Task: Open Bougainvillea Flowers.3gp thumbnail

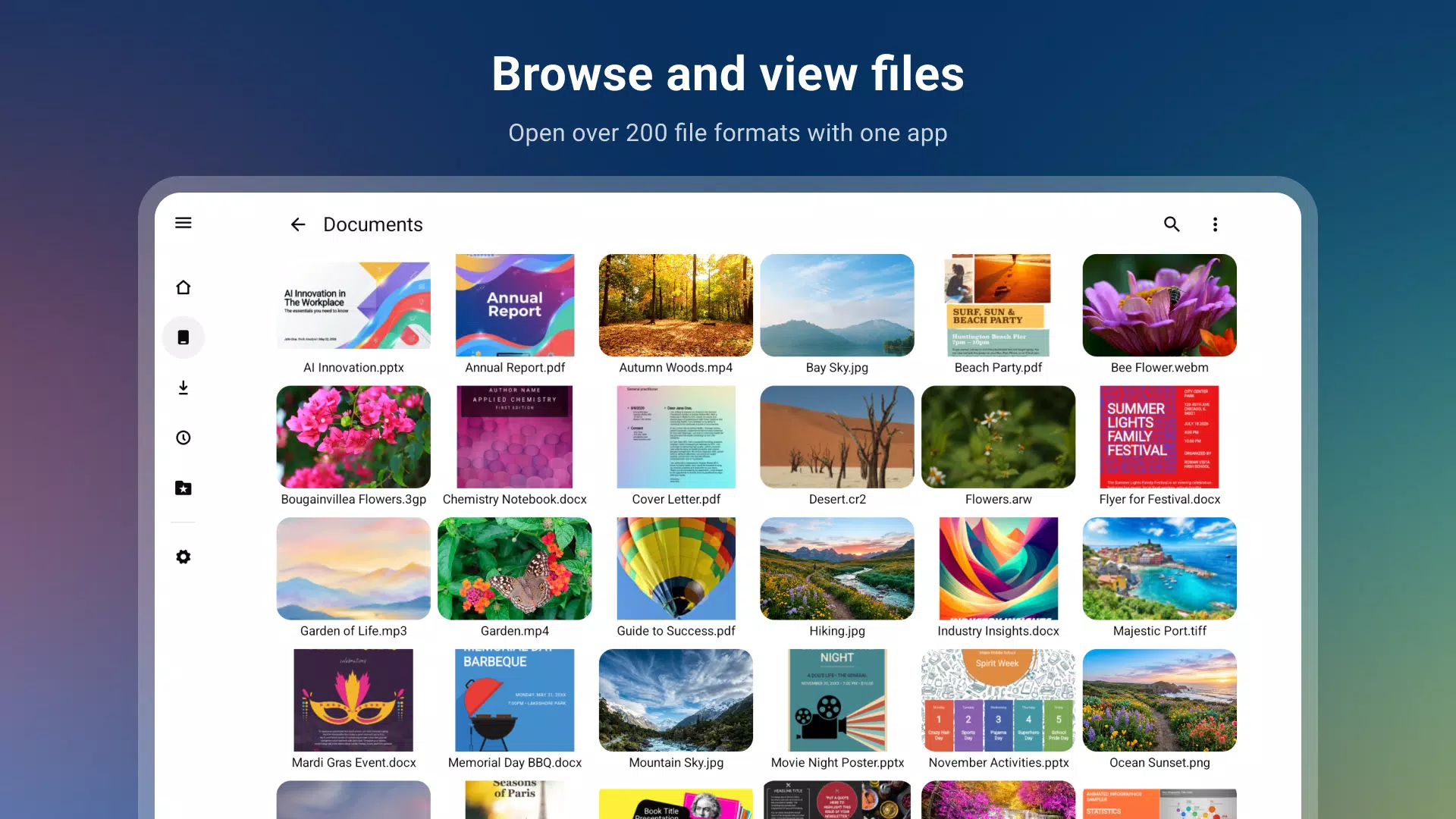Action: click(x=353, y=437)
